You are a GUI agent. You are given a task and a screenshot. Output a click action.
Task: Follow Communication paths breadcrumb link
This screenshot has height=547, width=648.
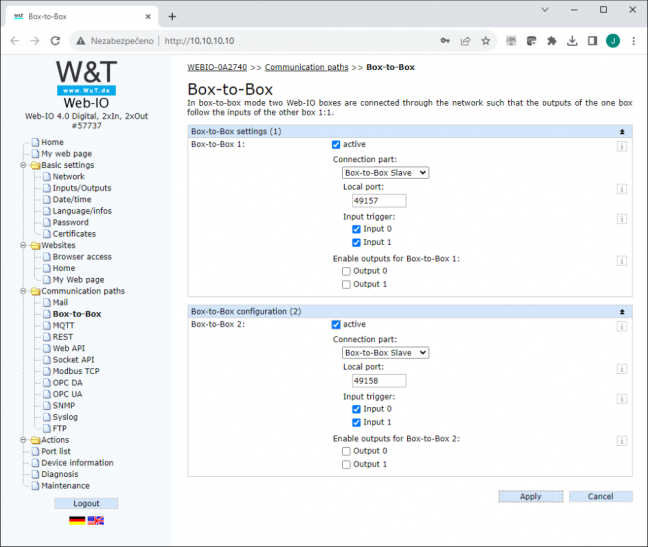point(306,67)
